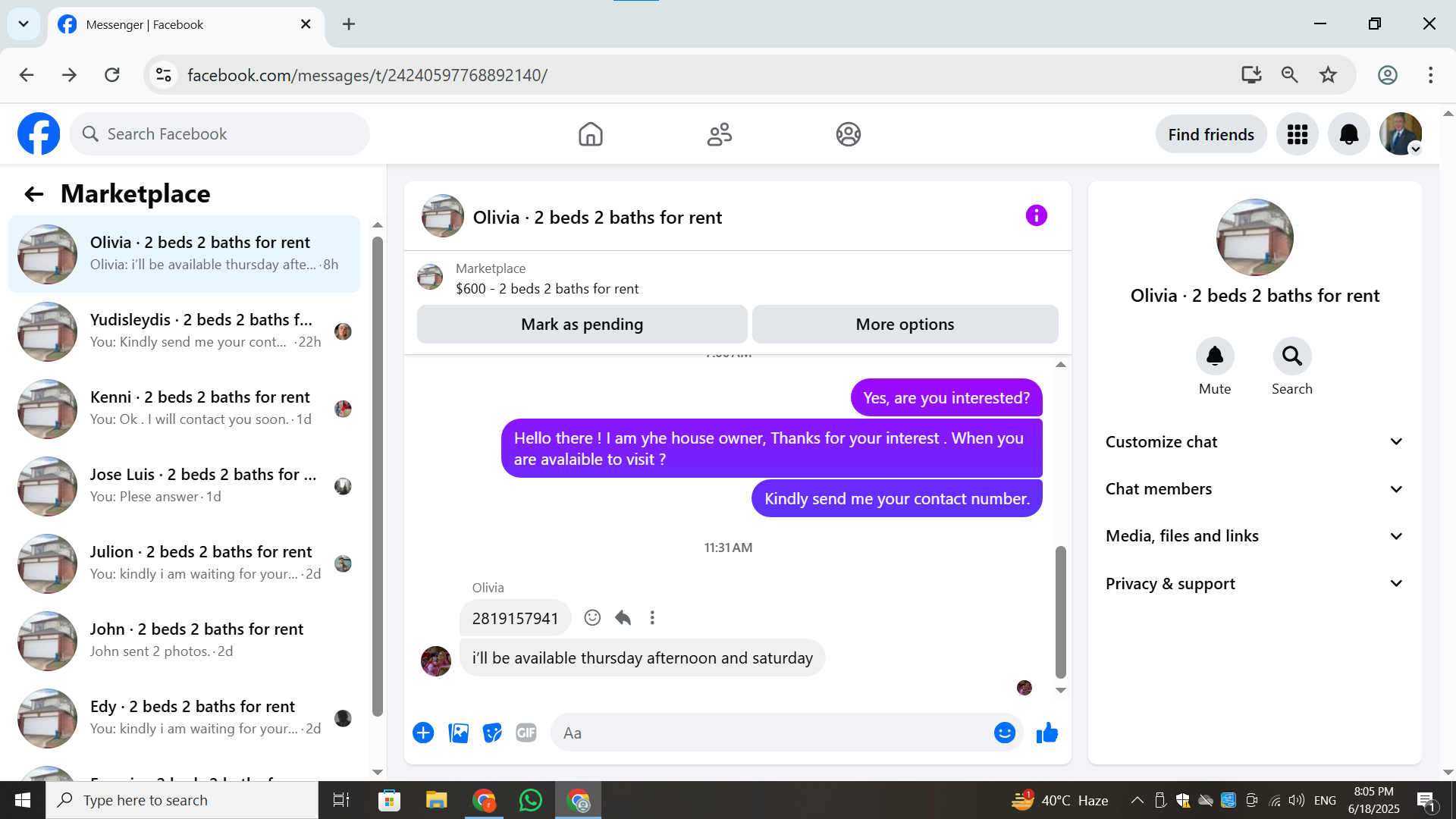Open Kenni 2 beds 2 baths conversation
Viewport: 1456px width, 819px height.
(184, 409)
